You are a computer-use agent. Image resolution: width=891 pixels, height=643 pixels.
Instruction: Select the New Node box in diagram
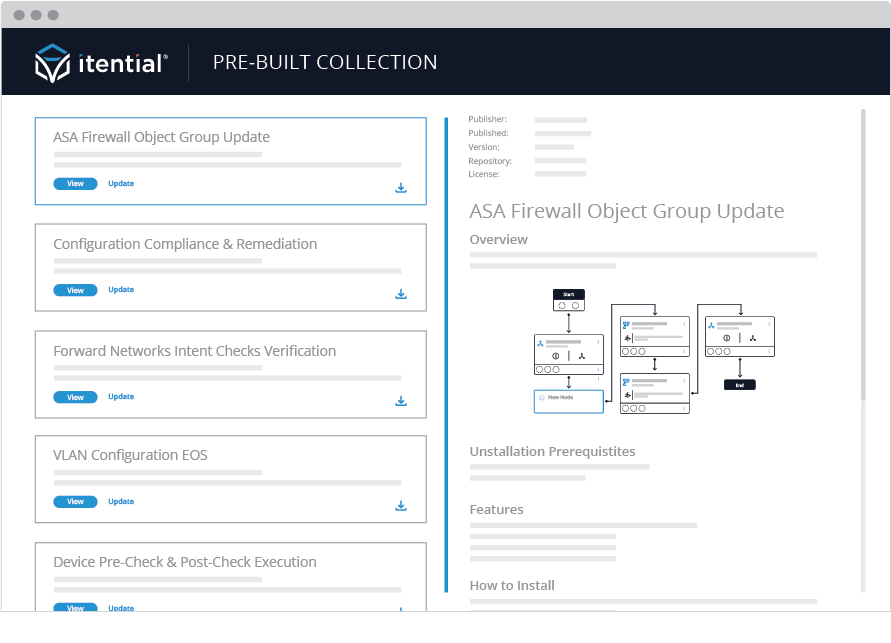pyautogui.click(x=569, y=402)
